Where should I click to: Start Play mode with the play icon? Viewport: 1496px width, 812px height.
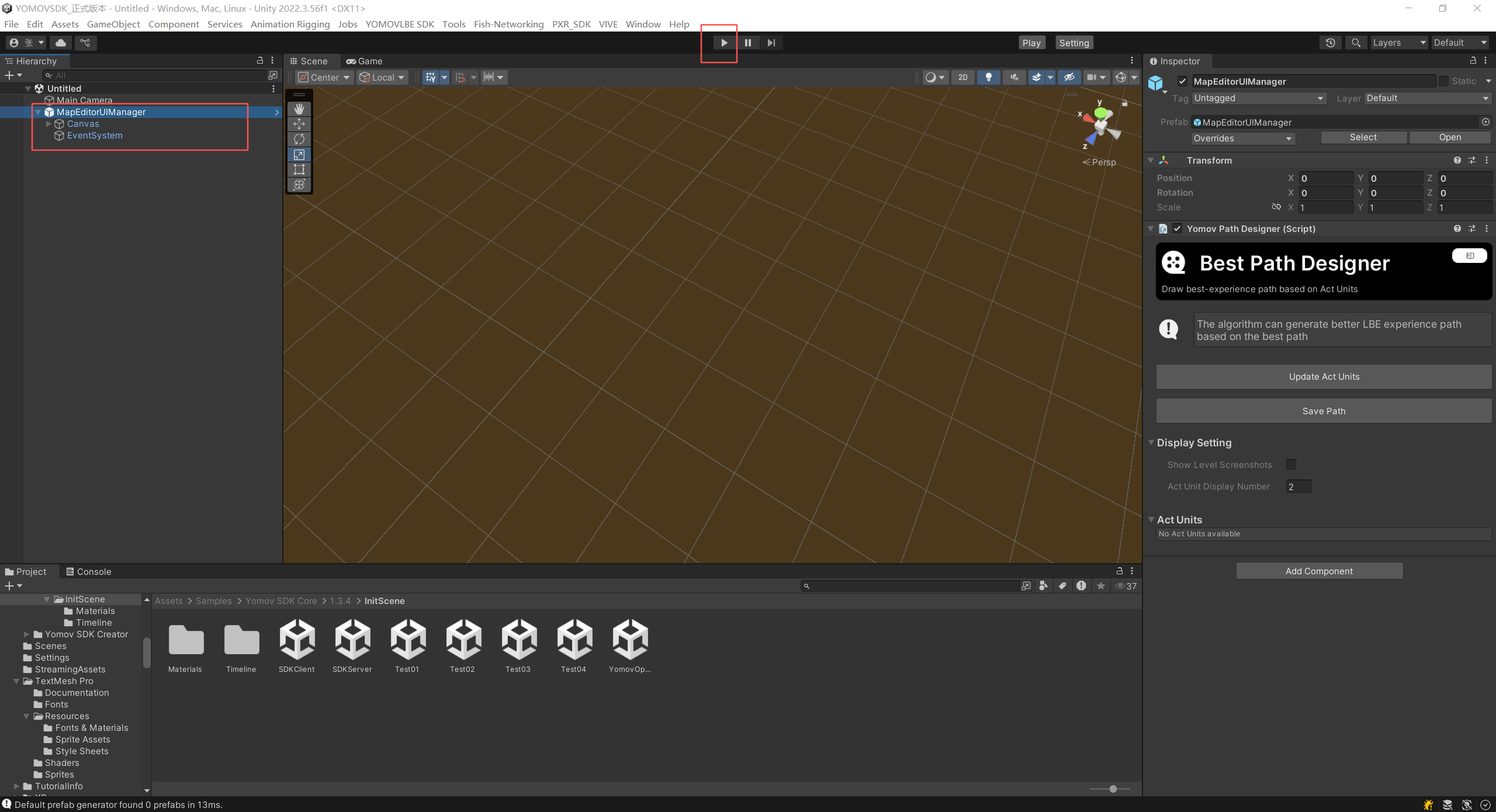(x=724, y=43)
